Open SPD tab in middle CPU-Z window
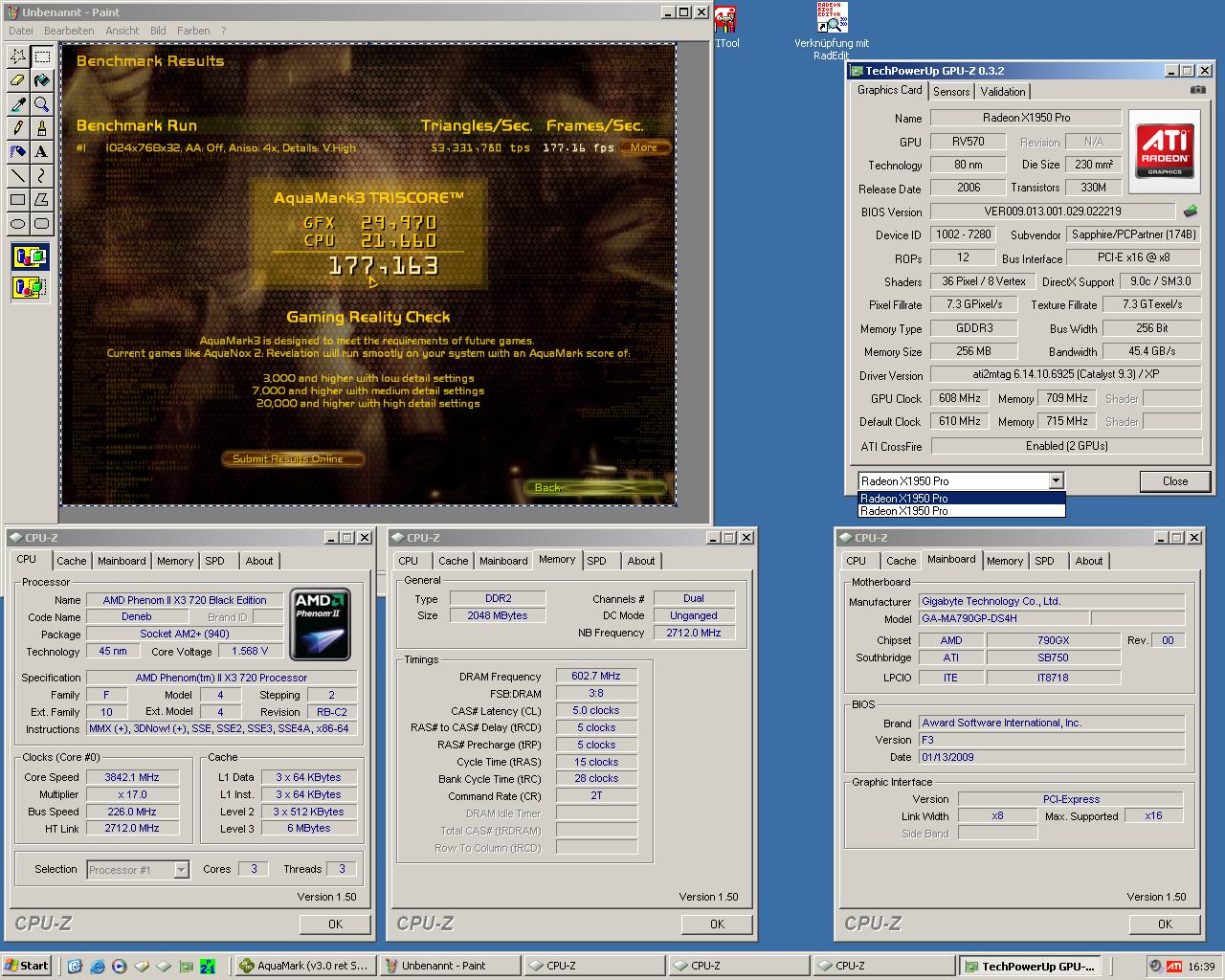Screen dimensions: 1225x980 597,562
